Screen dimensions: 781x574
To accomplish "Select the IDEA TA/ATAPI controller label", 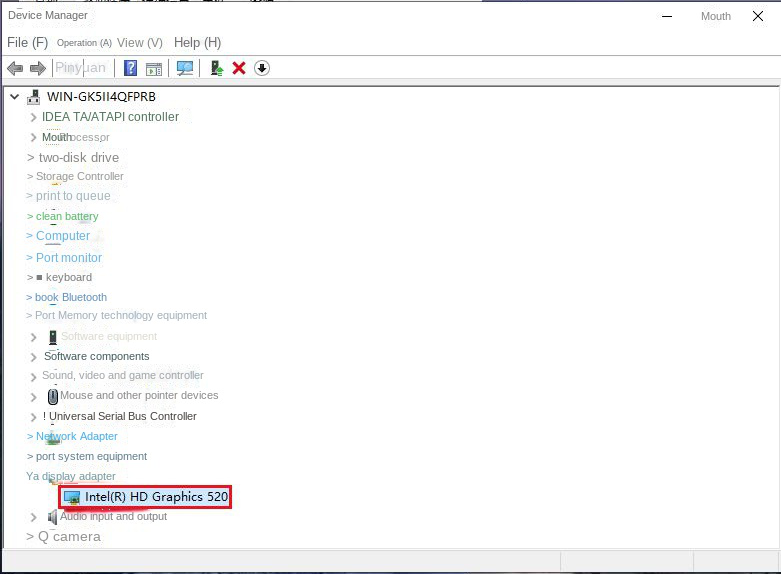I will (x=110, y=117).
